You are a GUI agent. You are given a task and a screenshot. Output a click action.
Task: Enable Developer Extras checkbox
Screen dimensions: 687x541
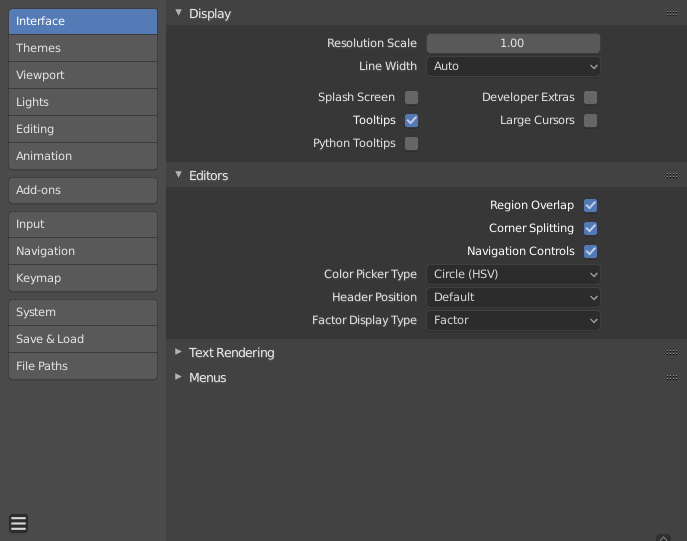(590, 97)
